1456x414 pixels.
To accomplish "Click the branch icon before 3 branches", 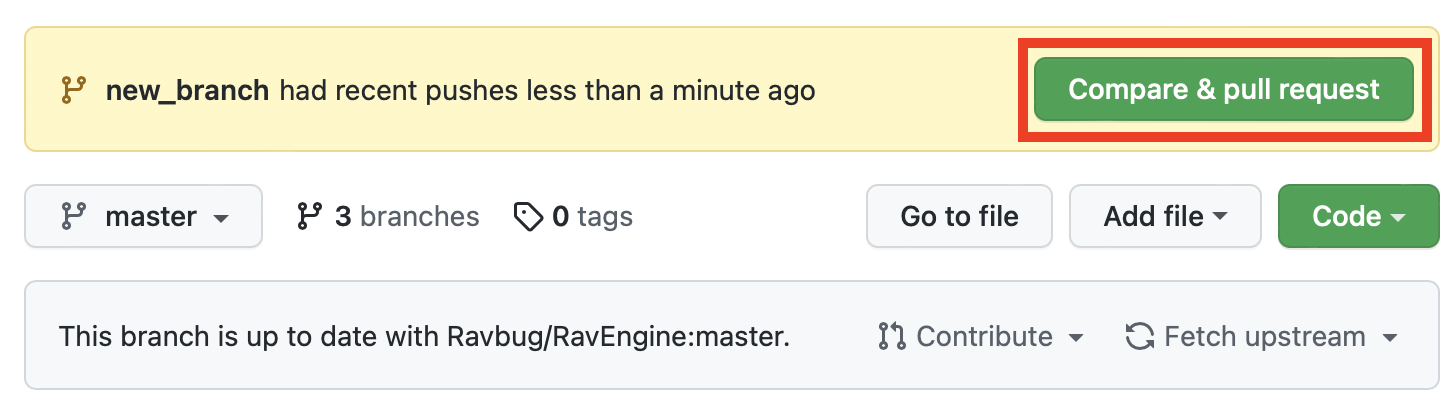I will click(x=308, y=216).
